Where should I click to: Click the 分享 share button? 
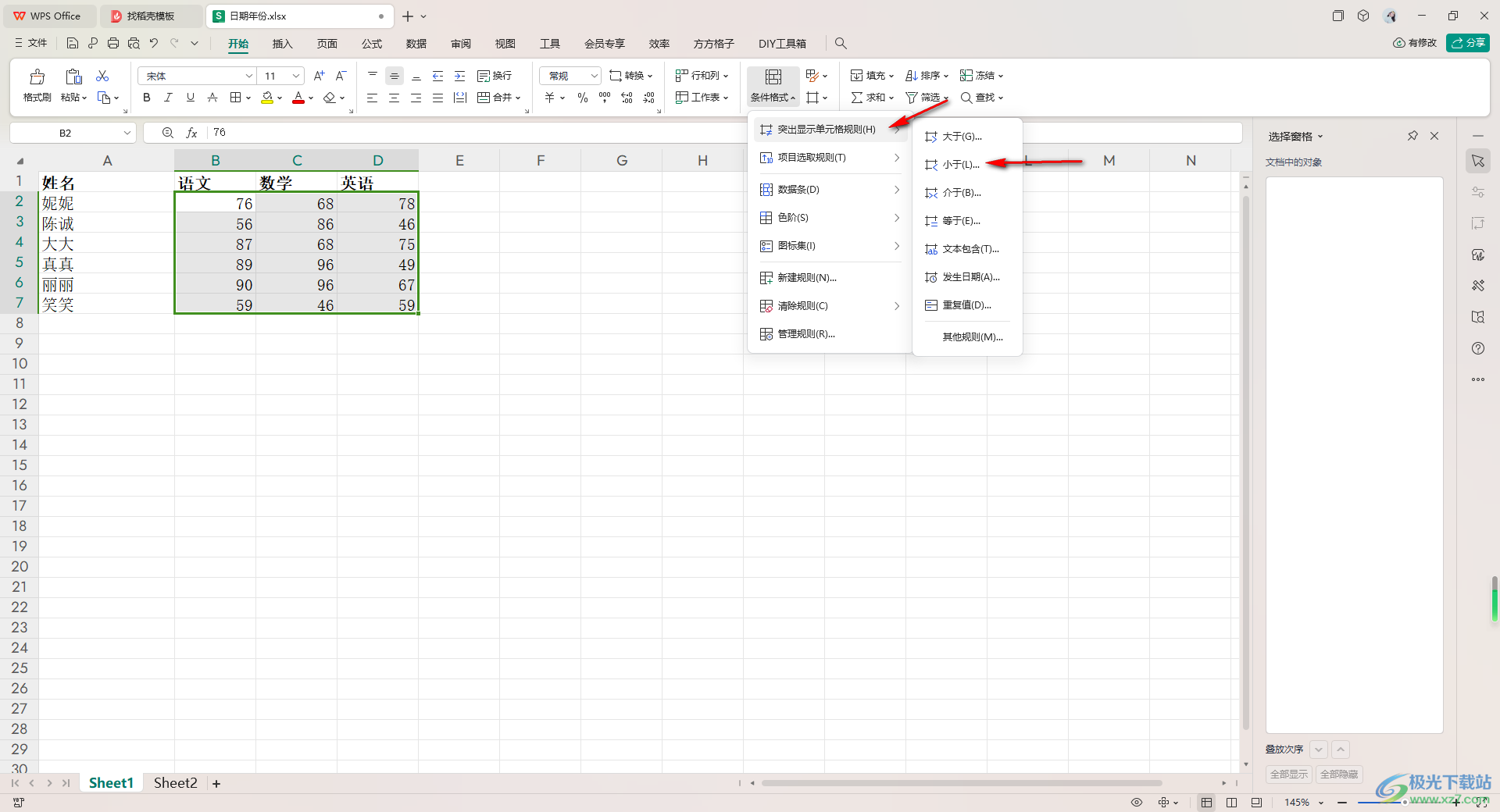point(1468,43)
